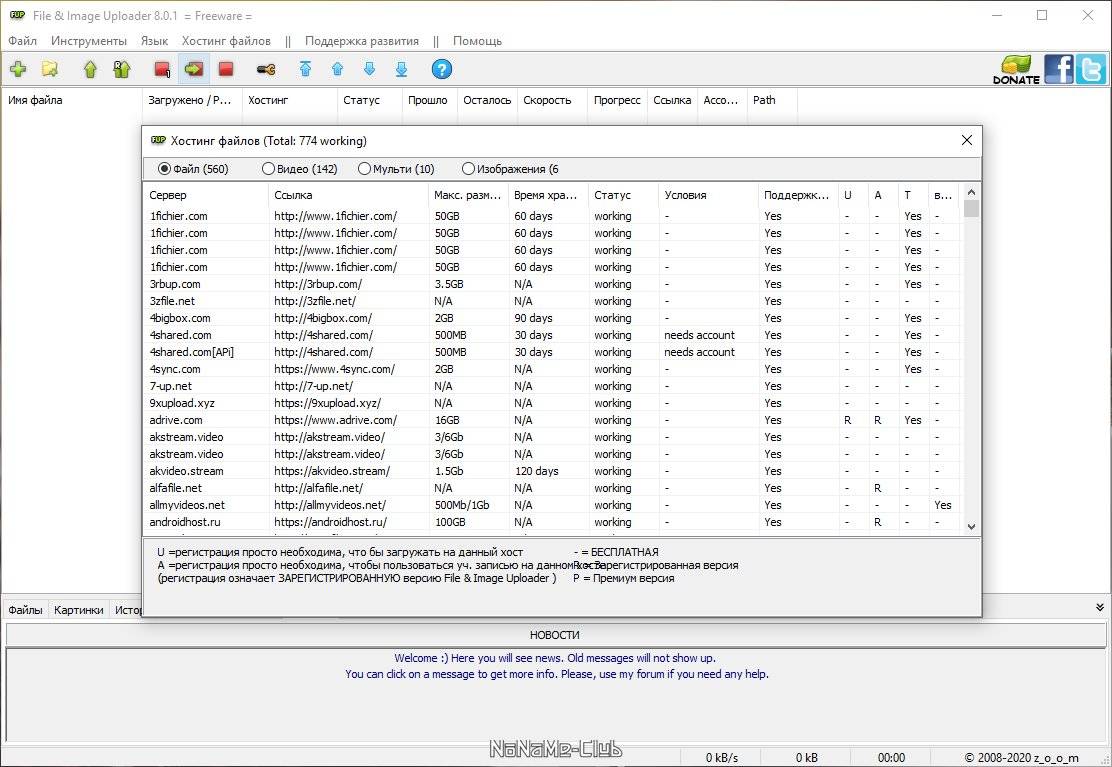Click the add folder icon
The image size is (1112, 767).
click(x=50, y=69)
